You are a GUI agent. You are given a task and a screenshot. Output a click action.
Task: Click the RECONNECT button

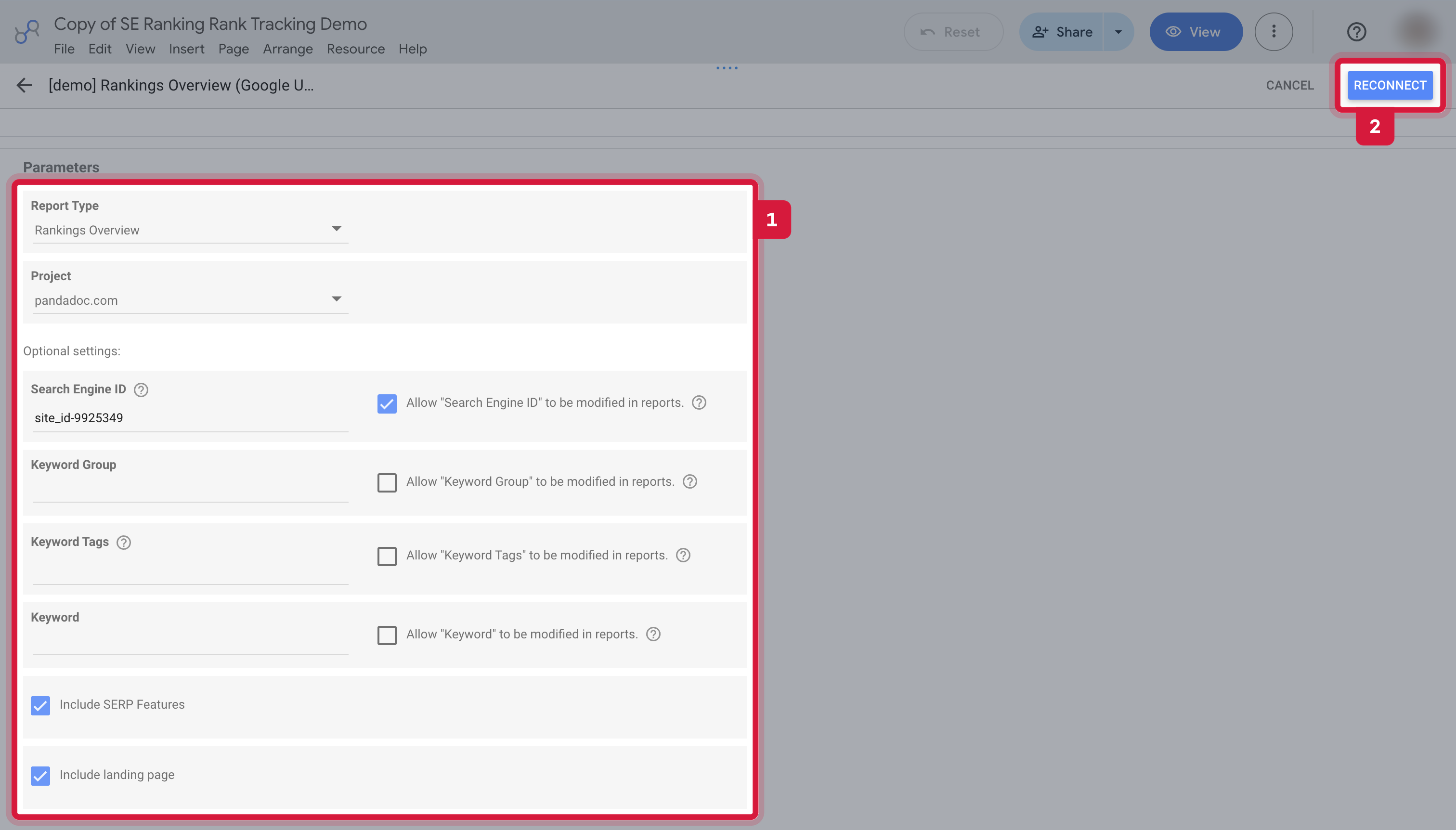[x=1390, y=86]
